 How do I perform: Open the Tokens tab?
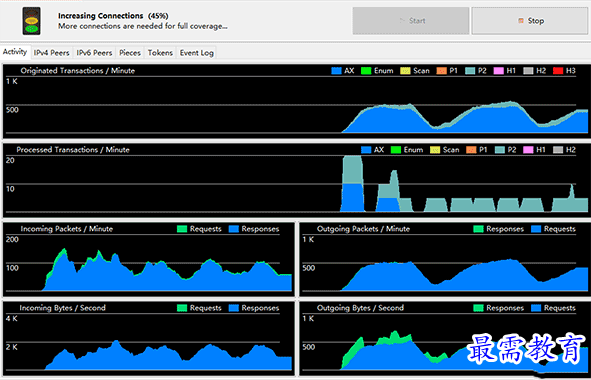(160, 53)
